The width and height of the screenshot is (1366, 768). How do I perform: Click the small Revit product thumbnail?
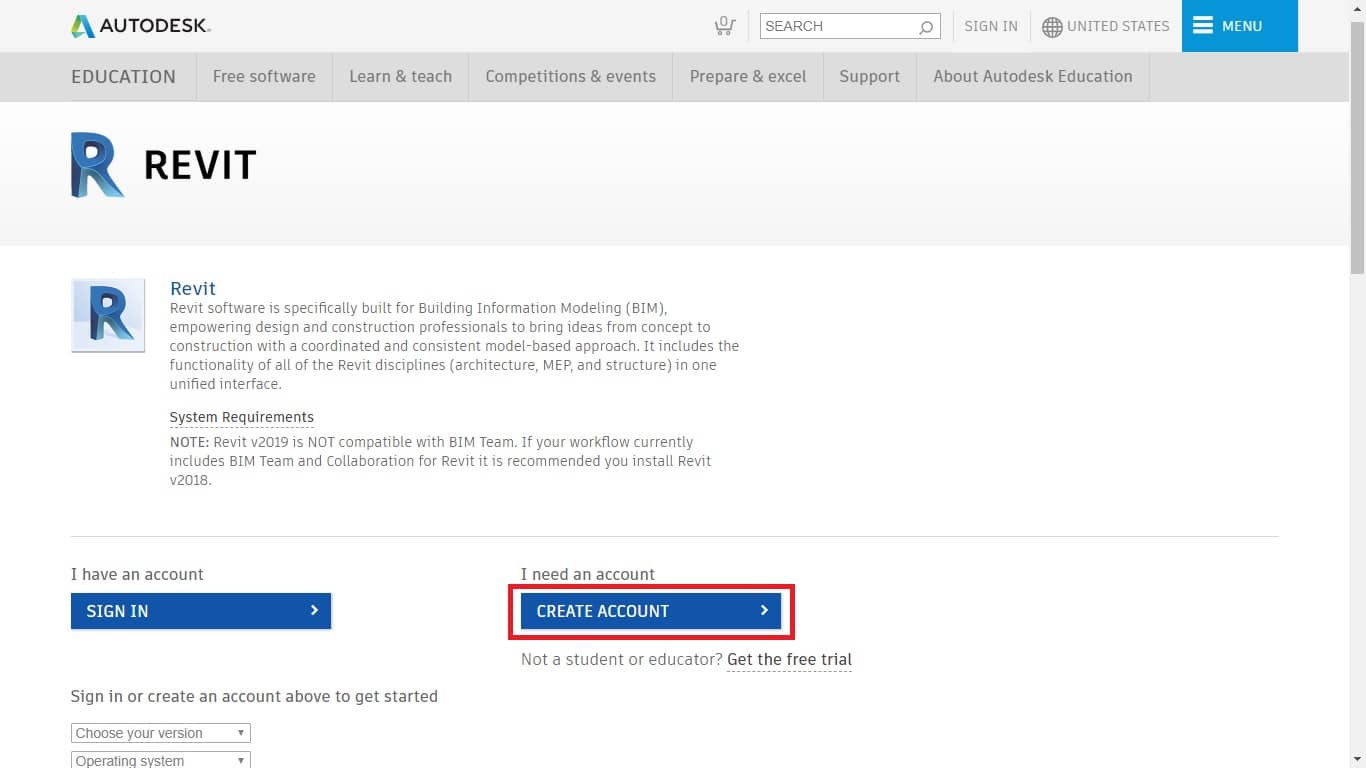point(108,315)
